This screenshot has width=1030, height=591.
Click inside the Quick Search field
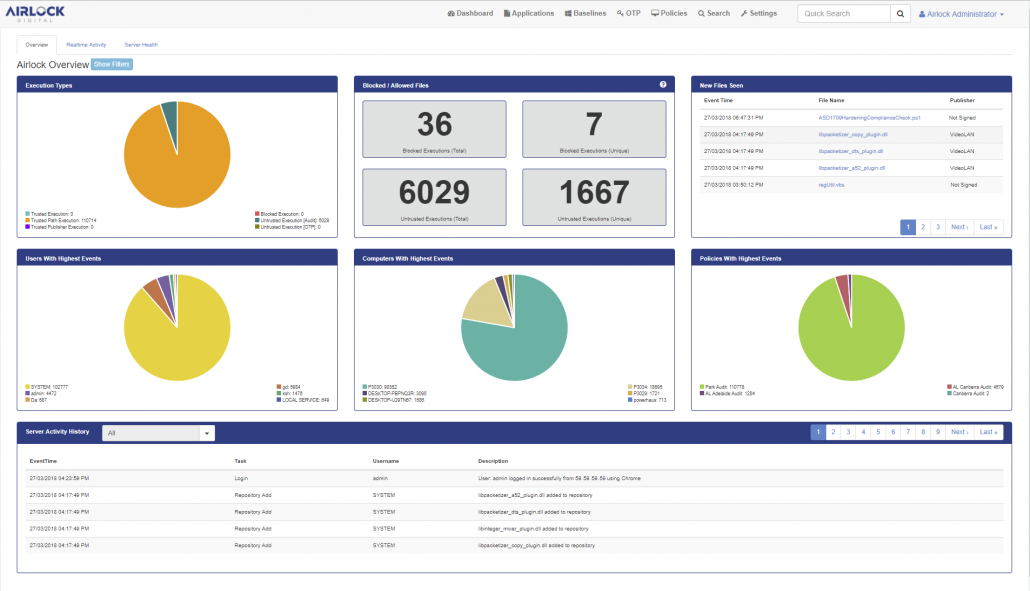pyautogui.click(x=843, y=14)
